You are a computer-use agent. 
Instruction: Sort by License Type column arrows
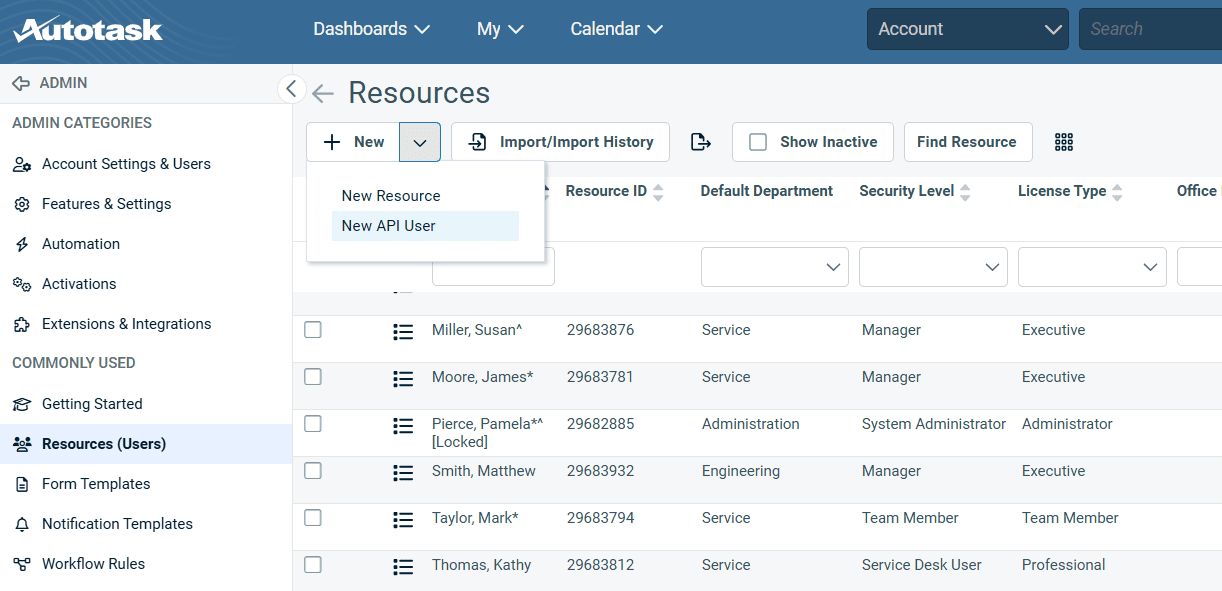(x=1117, y=192)
